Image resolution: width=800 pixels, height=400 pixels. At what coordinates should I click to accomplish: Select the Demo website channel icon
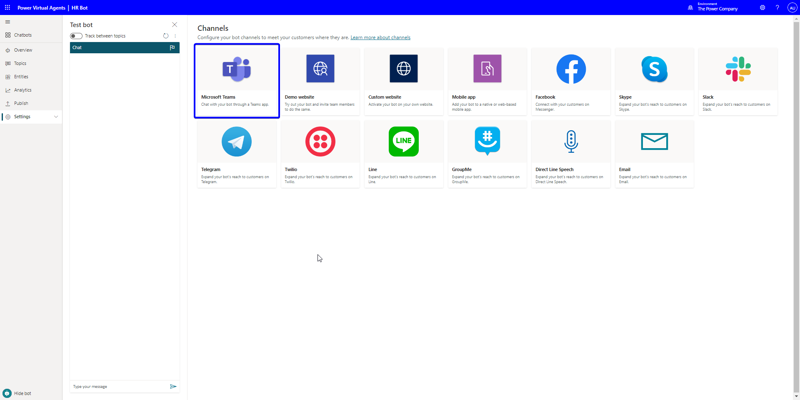point(320,68)
